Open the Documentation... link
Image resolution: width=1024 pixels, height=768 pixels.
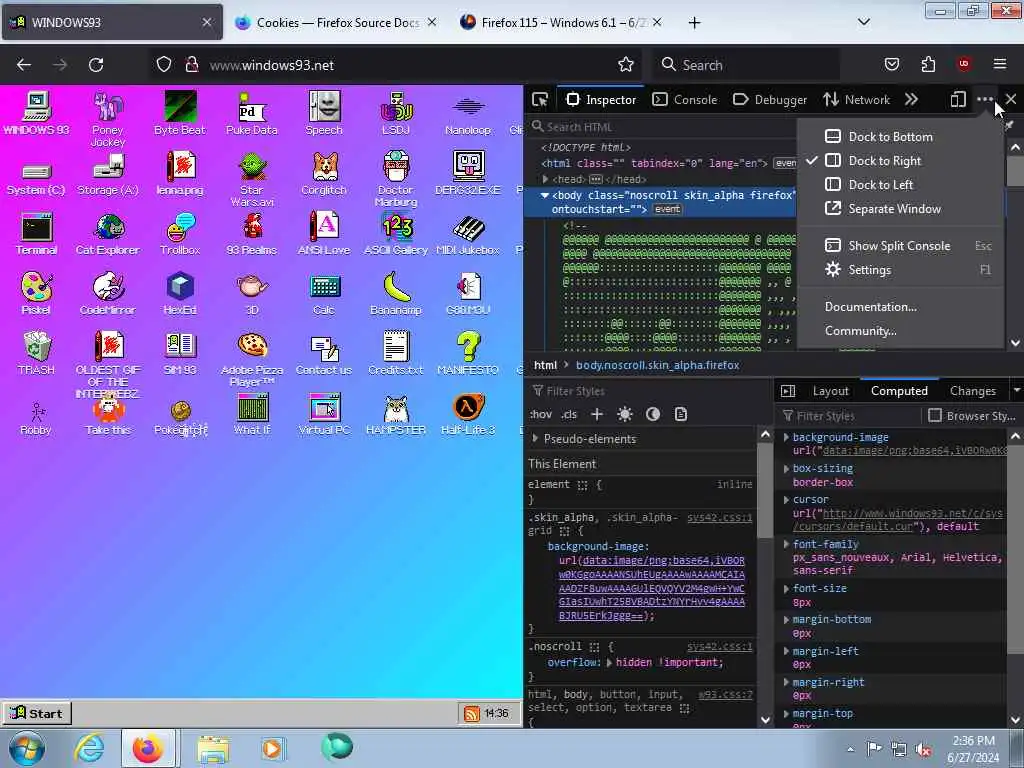[871, 307]
